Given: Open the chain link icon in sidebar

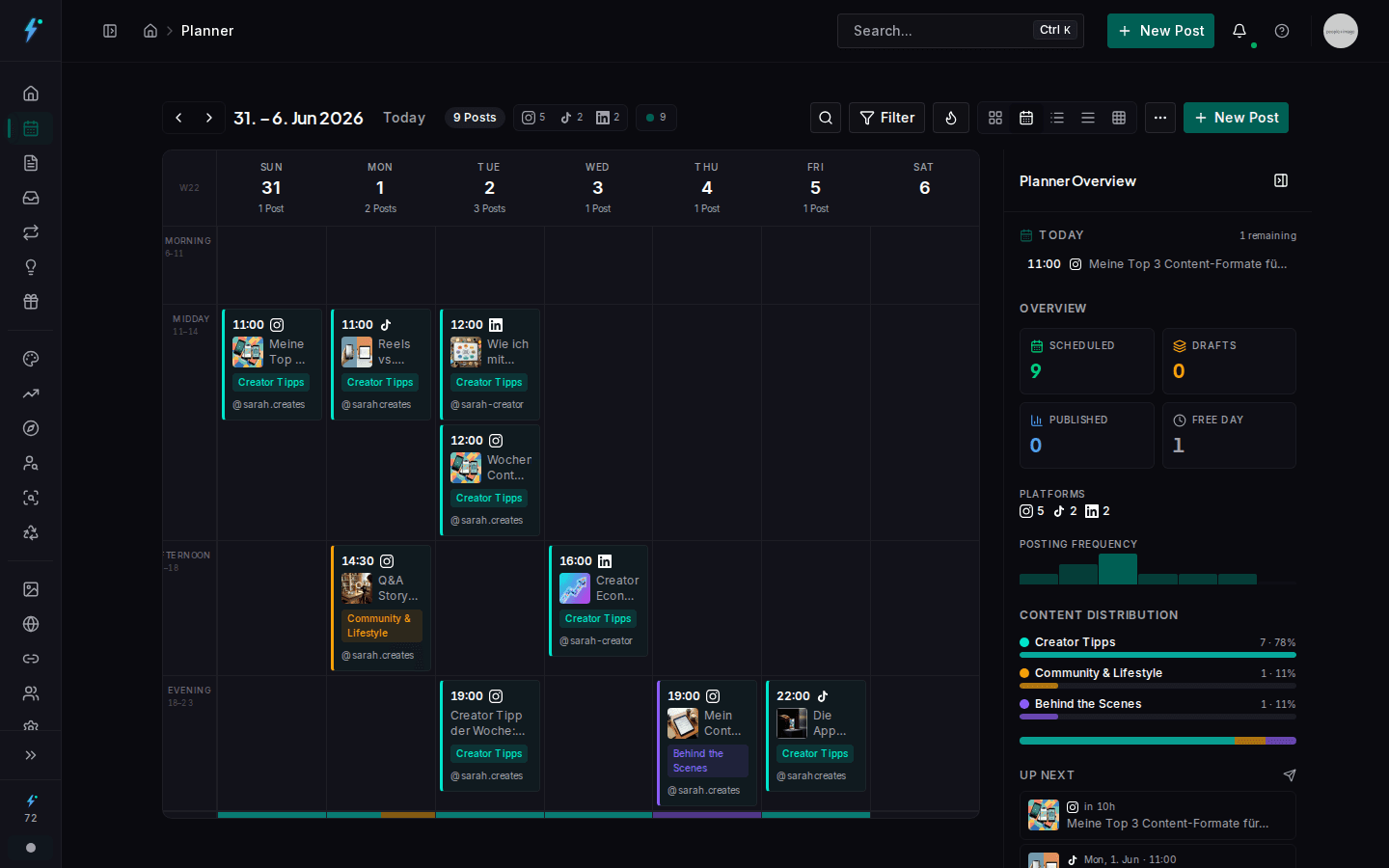Looking at the screenshot, I should pos(31,659).
